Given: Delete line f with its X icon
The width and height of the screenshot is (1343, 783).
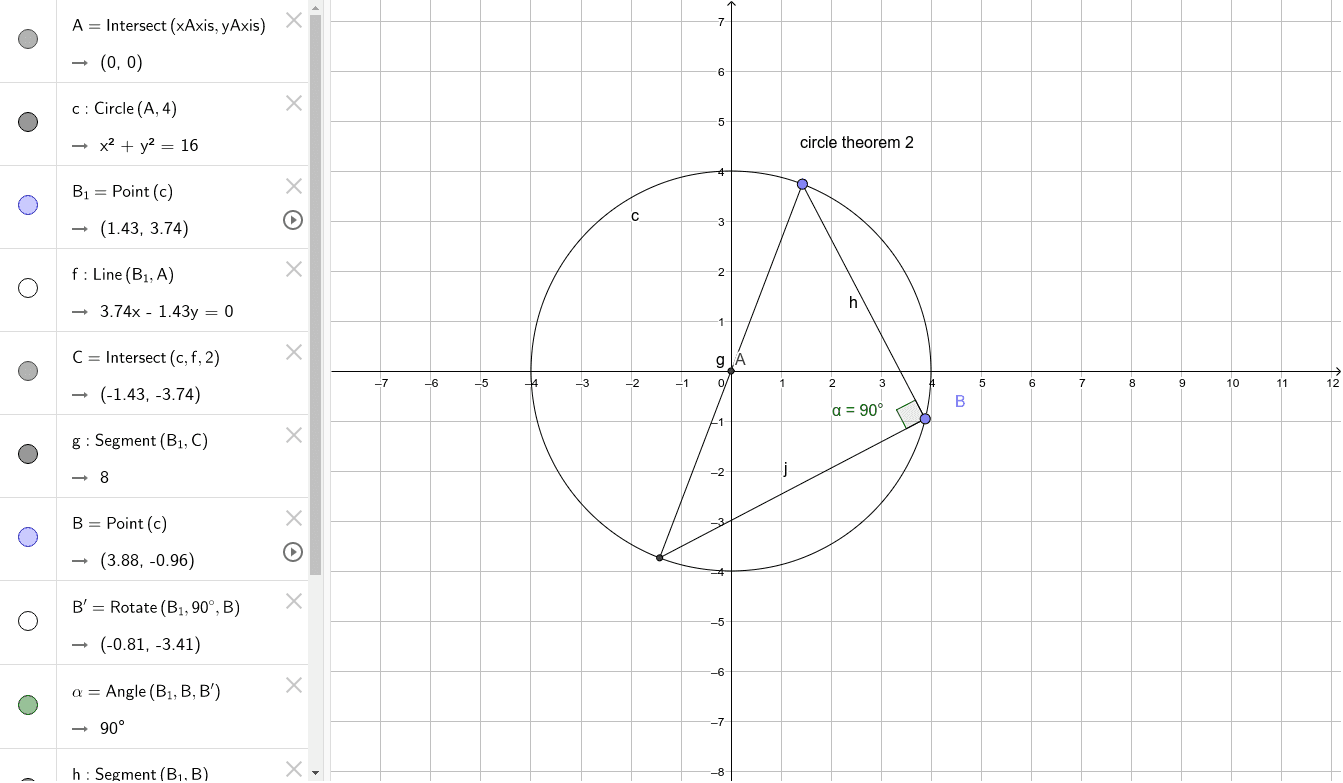Looking at the screenshot, I should coord(293,269).
